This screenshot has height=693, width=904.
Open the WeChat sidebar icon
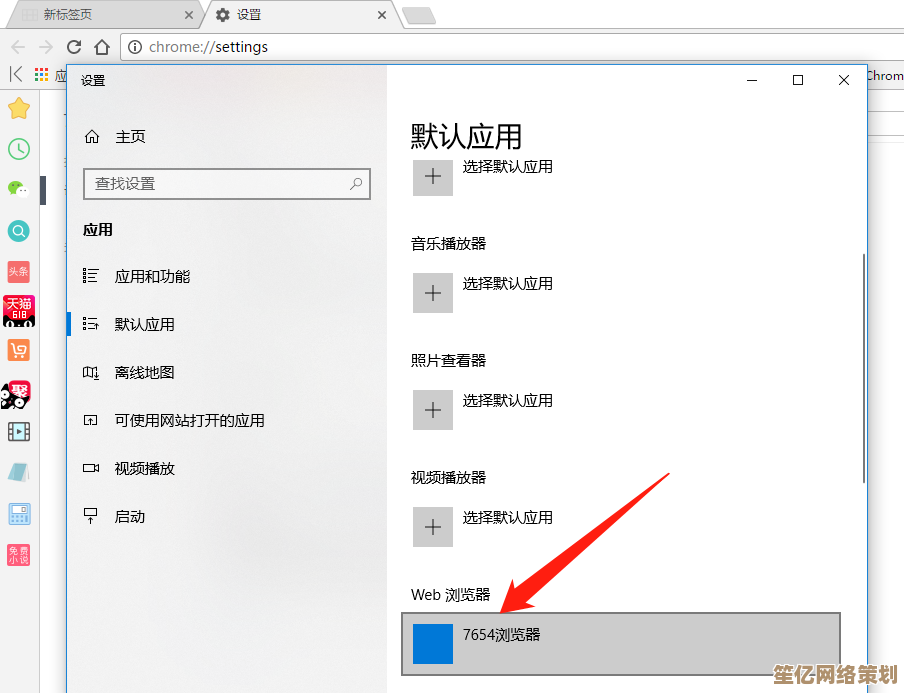[18, 189]
